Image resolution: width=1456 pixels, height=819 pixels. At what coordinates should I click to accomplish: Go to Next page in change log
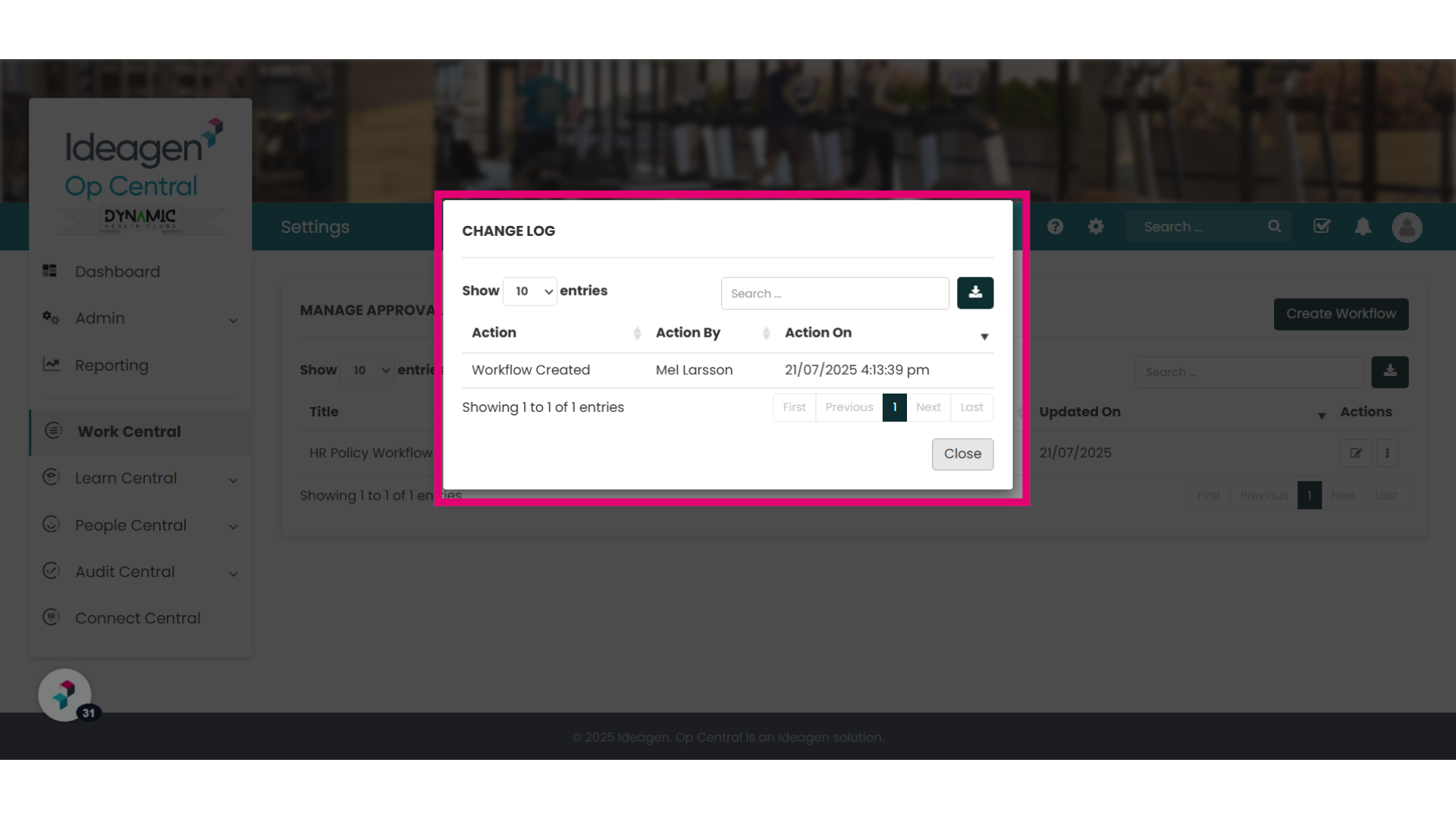(928, 407)
